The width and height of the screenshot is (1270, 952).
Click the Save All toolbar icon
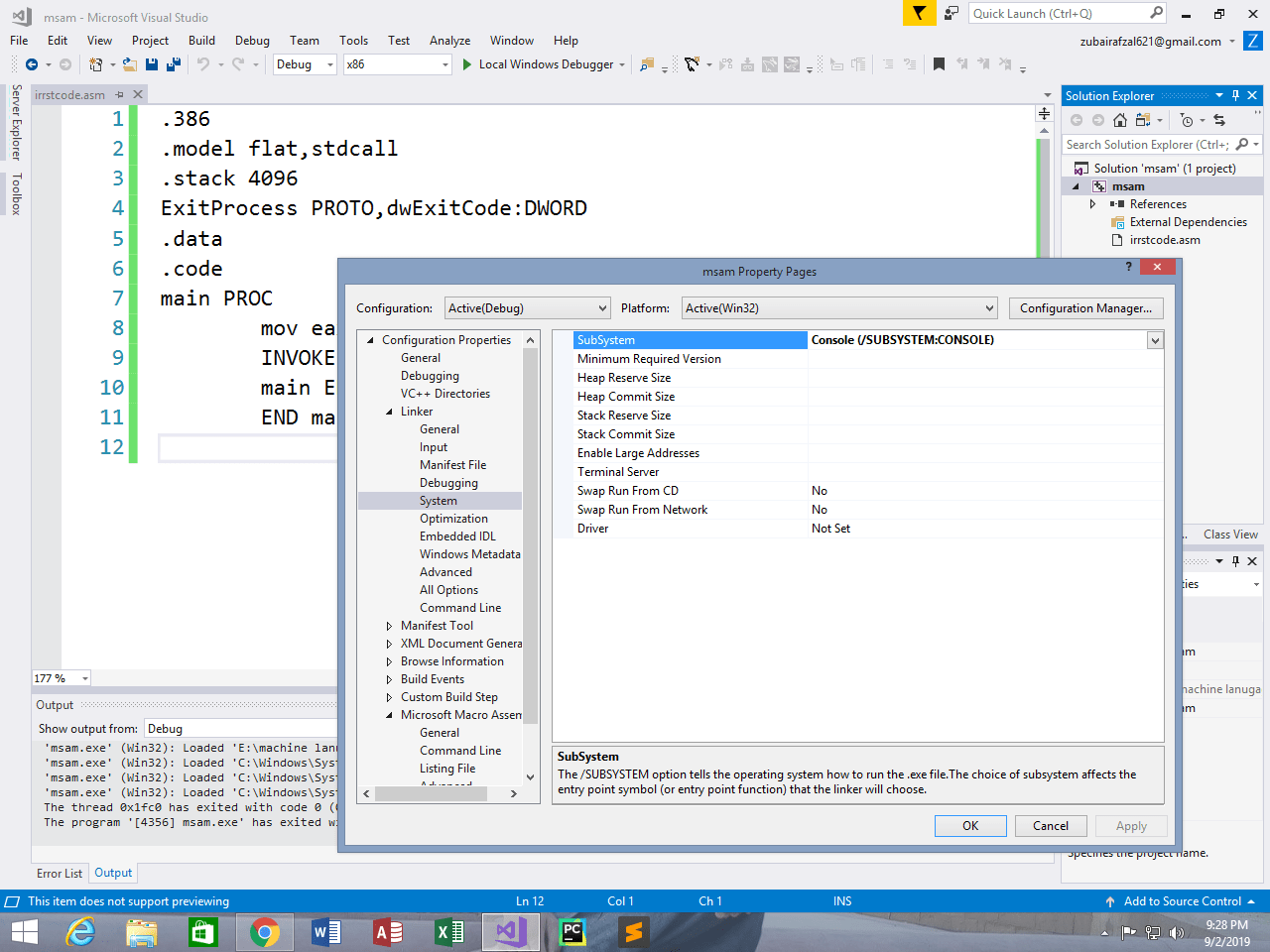tap(174, 64)
